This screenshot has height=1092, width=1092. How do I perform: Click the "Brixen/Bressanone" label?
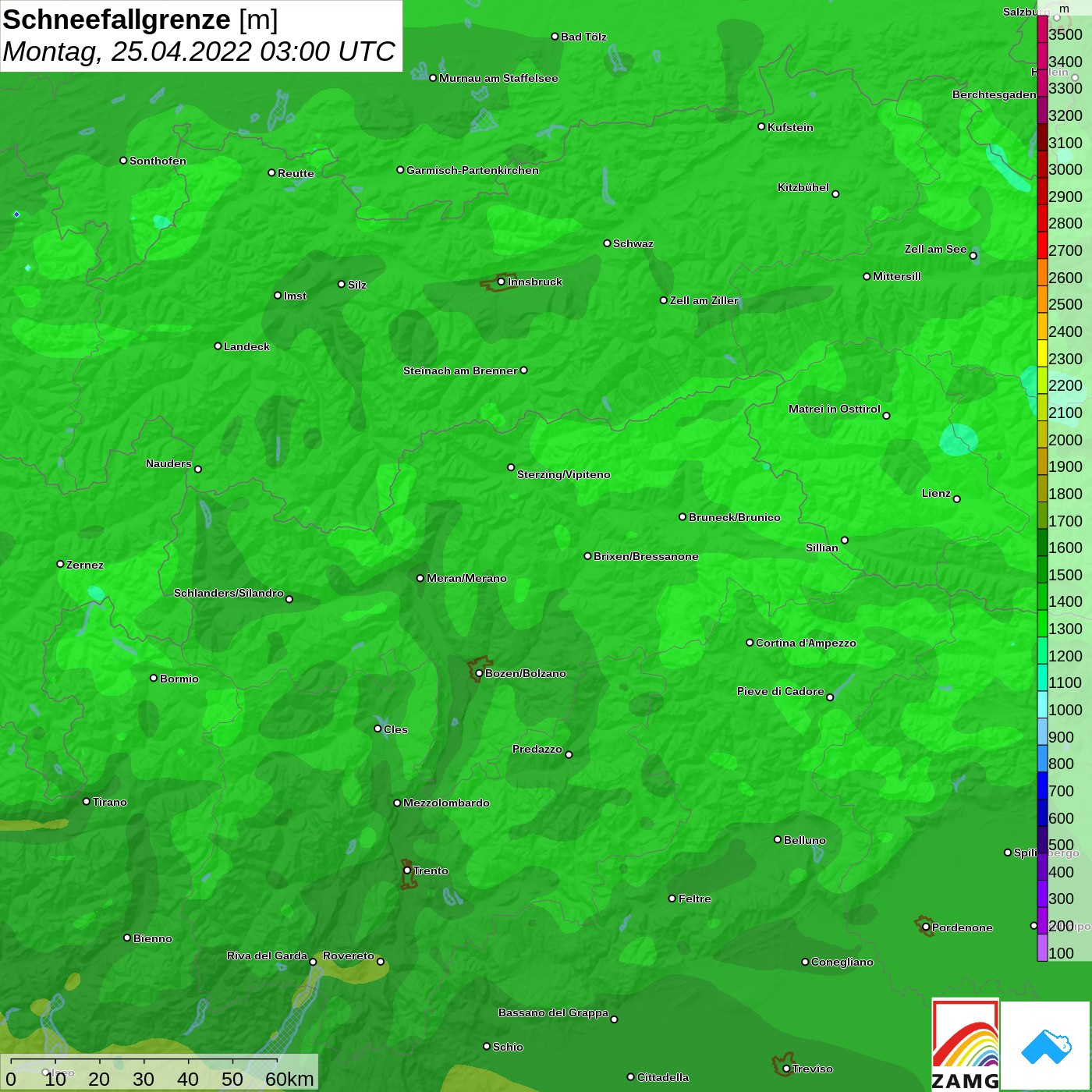pyautogui.click(x=646, y=556)
